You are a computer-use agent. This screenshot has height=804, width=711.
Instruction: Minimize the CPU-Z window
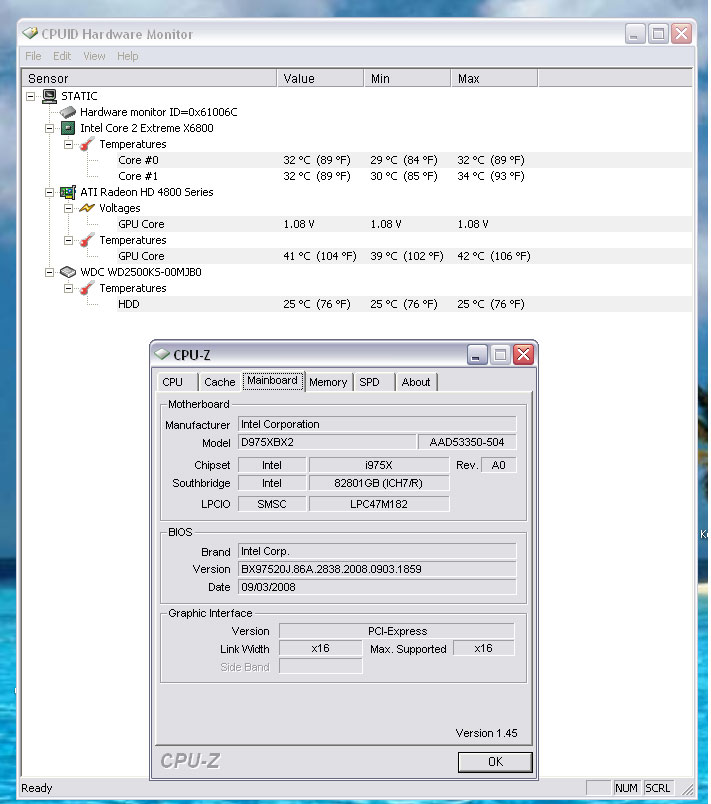(476, 354)
